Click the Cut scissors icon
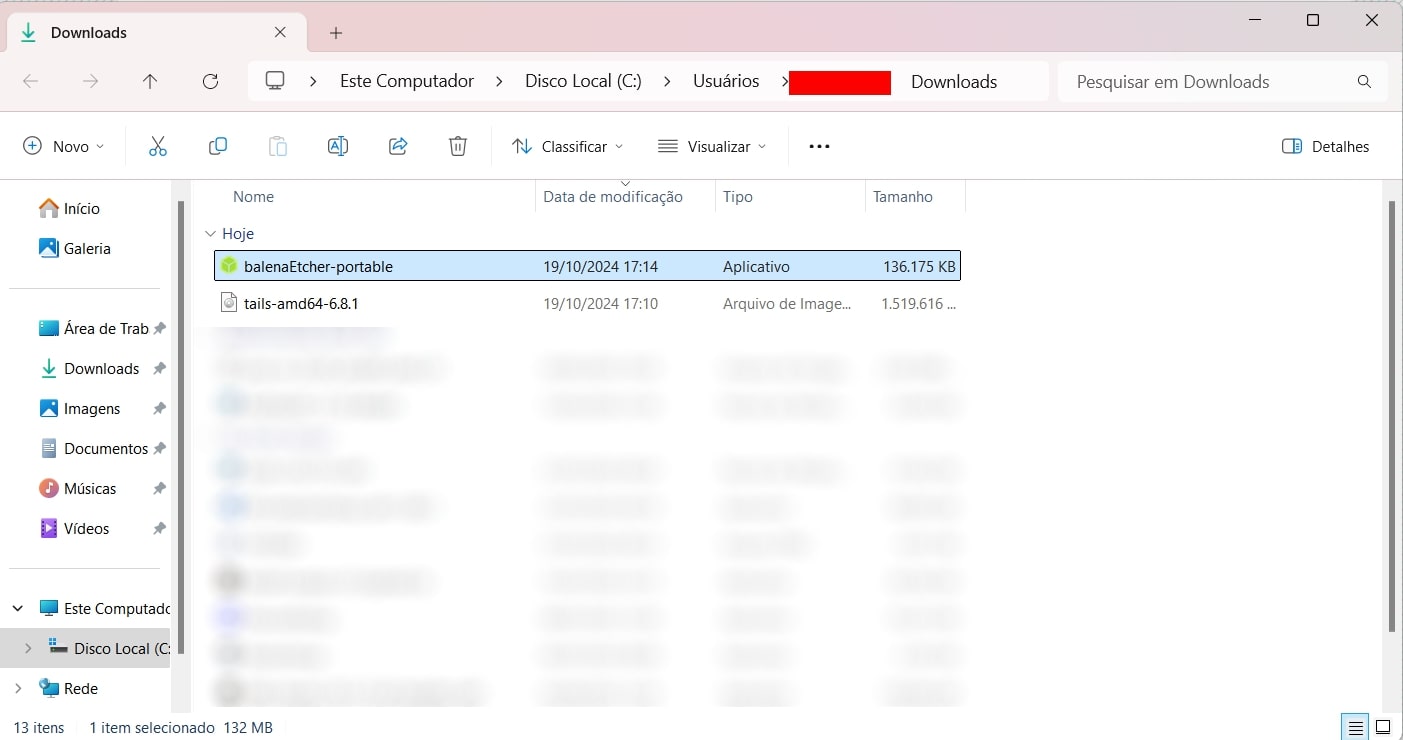This screenshot has width=1403, height=740. tap(157, 146)
